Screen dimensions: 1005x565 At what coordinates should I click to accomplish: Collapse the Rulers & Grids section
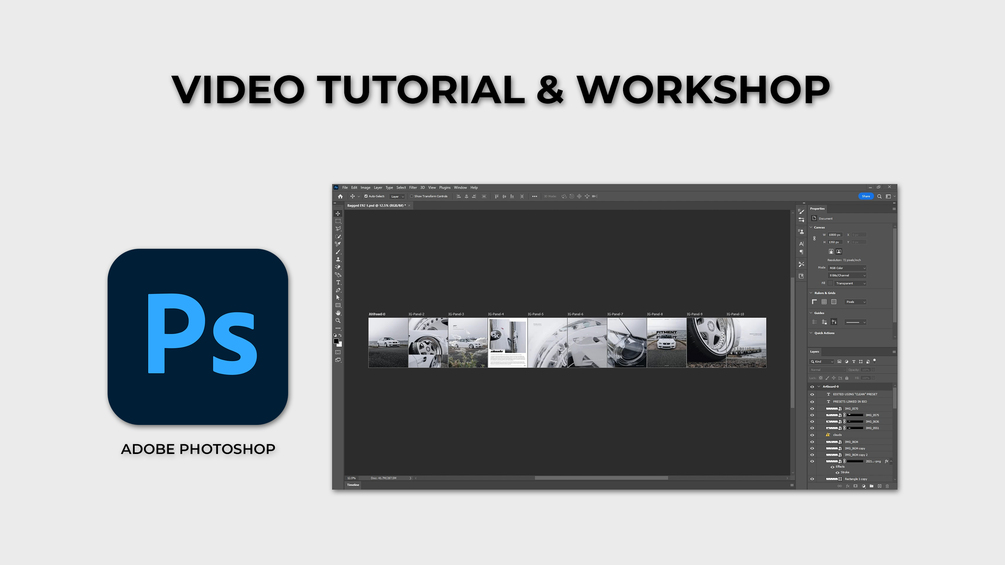pyautogui.click(x=811, y=293)
